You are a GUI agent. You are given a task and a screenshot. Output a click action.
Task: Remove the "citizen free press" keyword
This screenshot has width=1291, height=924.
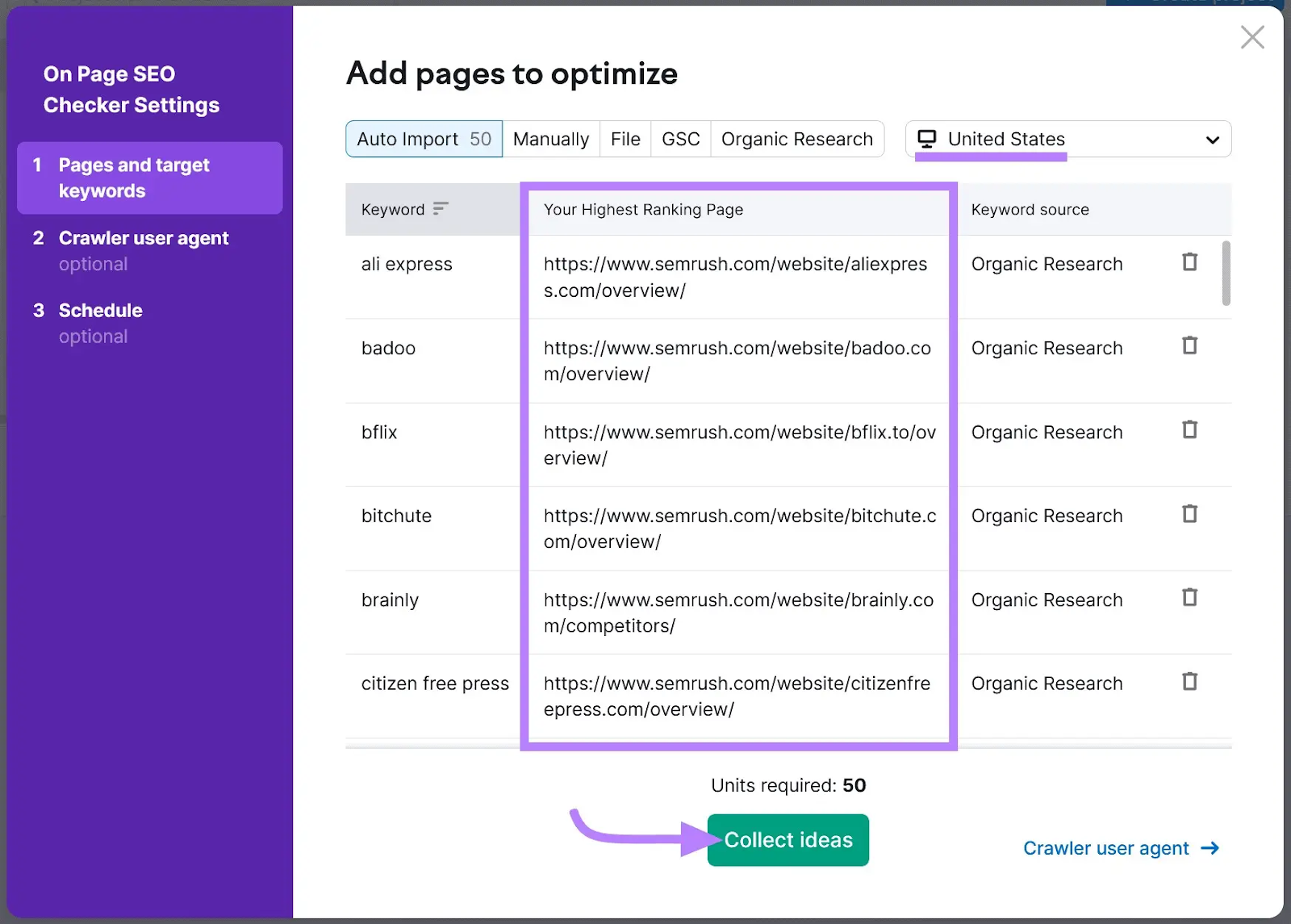click(1189, 681)
